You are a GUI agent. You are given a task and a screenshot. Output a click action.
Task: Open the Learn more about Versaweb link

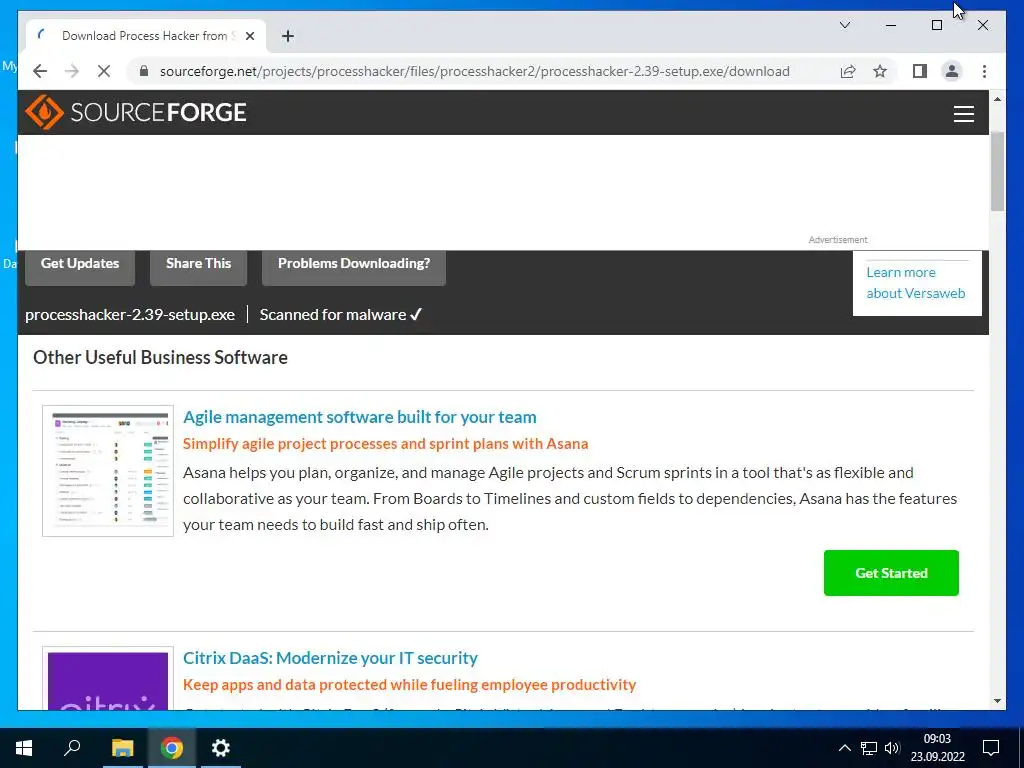(x=916, y=283)
